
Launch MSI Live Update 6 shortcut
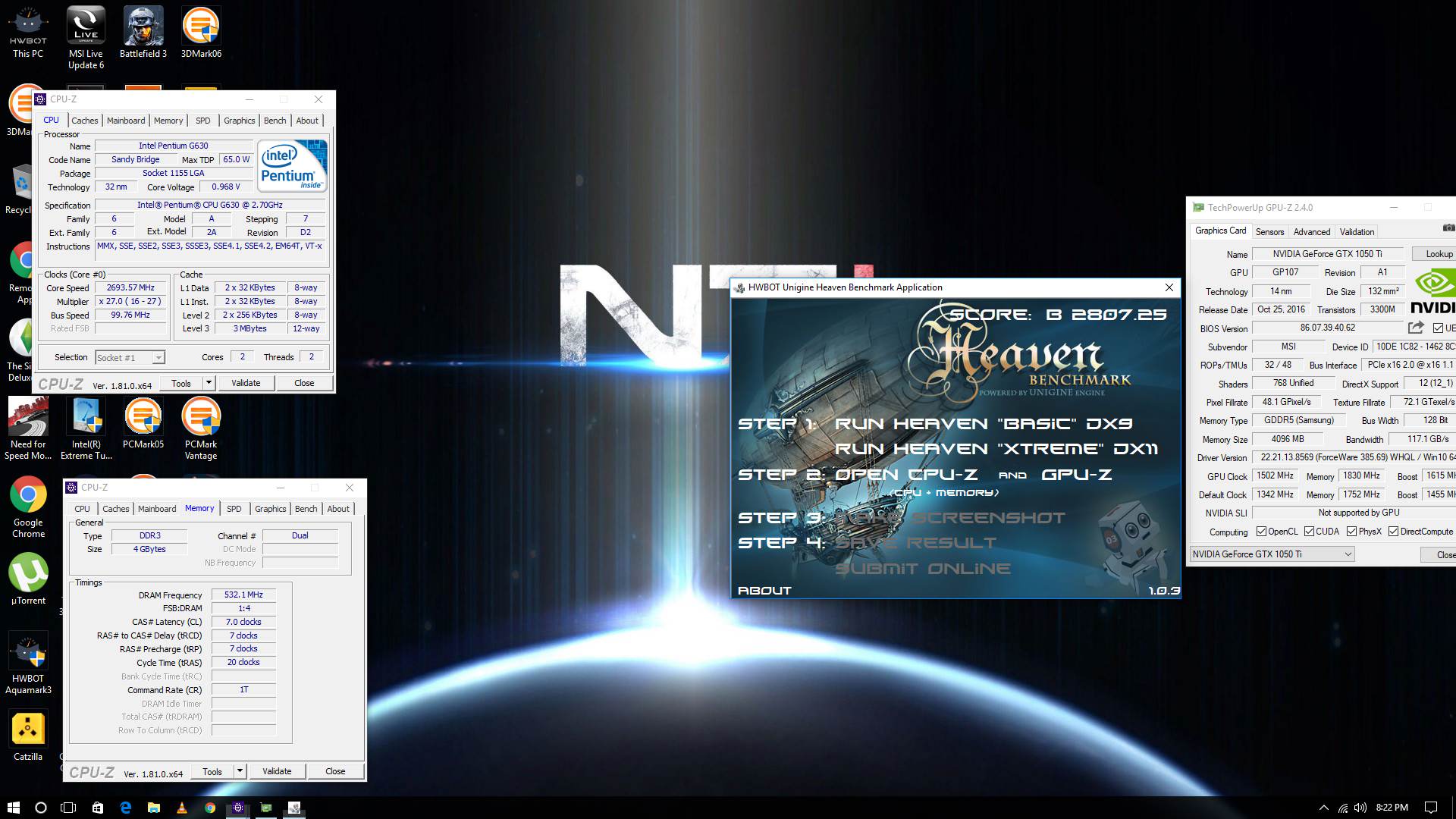coord(86,37)
